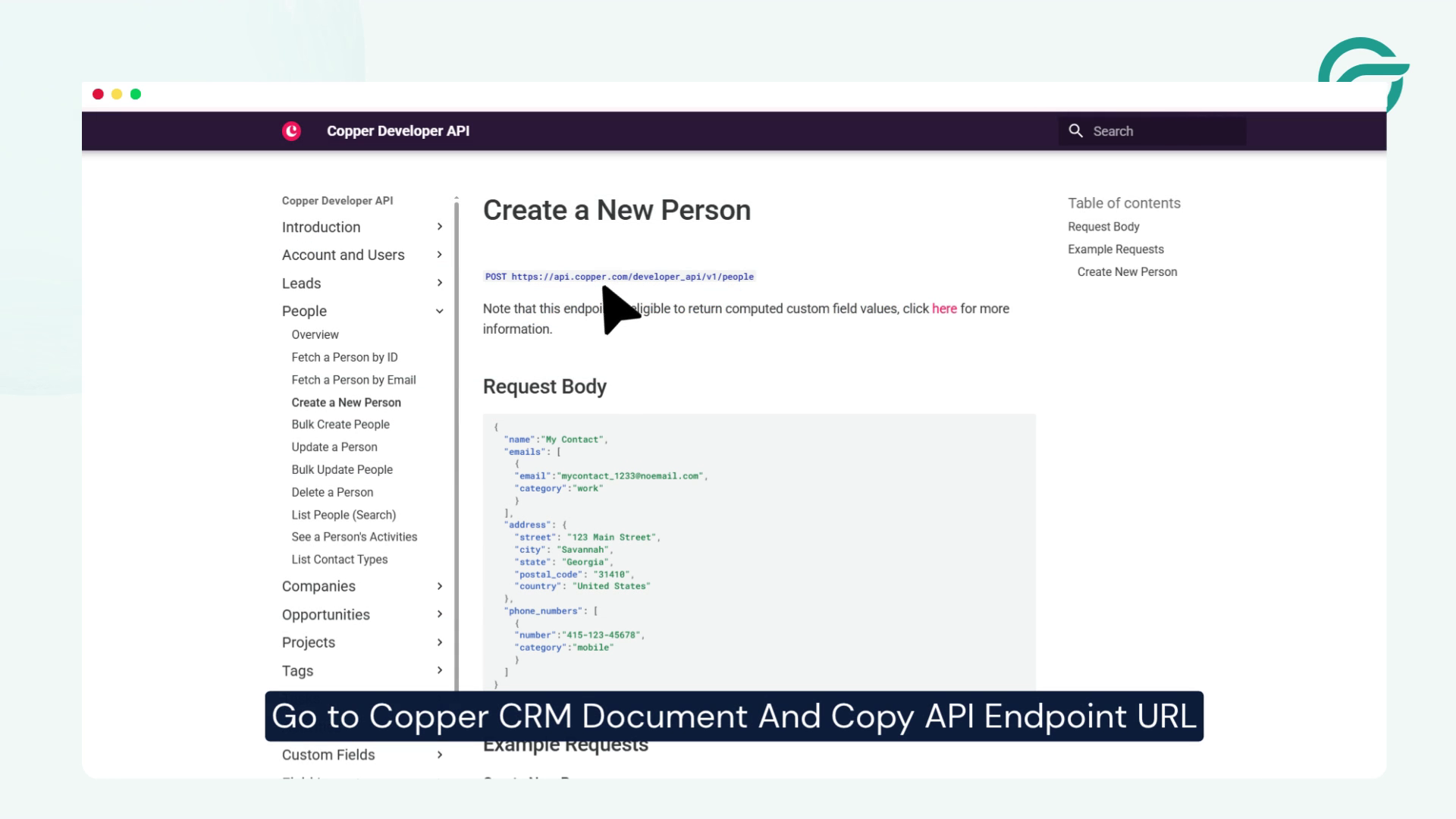Click the "United States" country value
Viewport: 1456px width, 819px height.
pos(611,586)
